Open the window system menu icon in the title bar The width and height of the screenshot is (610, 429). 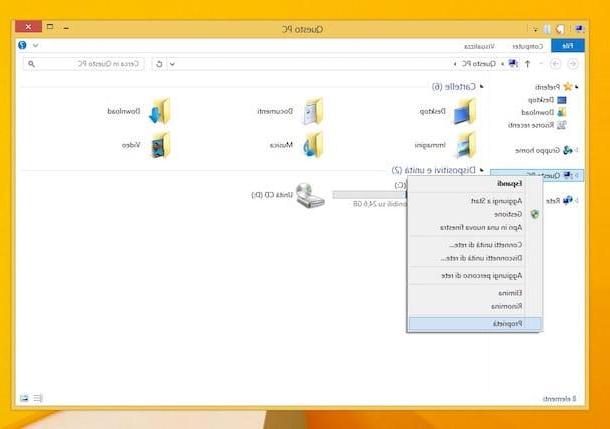[x=579, y=29]
